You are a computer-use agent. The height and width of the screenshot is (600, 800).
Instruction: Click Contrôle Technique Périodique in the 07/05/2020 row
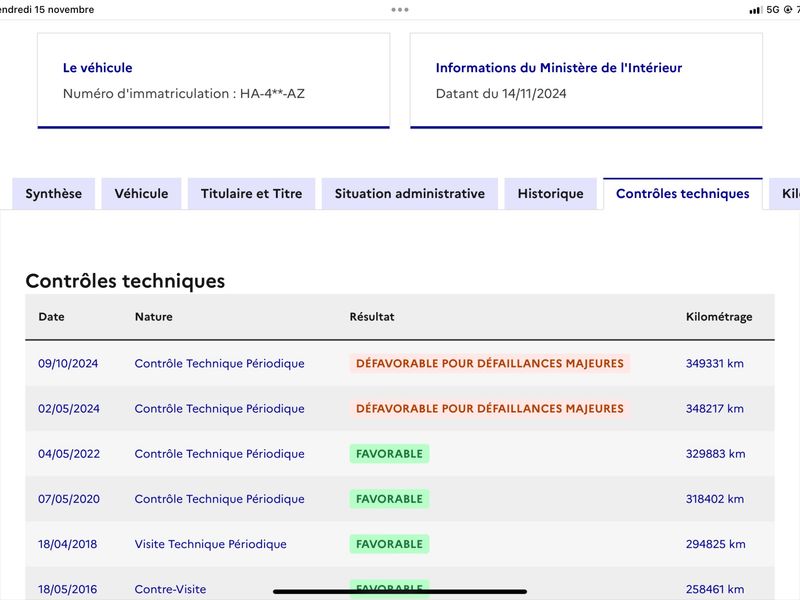219,499
